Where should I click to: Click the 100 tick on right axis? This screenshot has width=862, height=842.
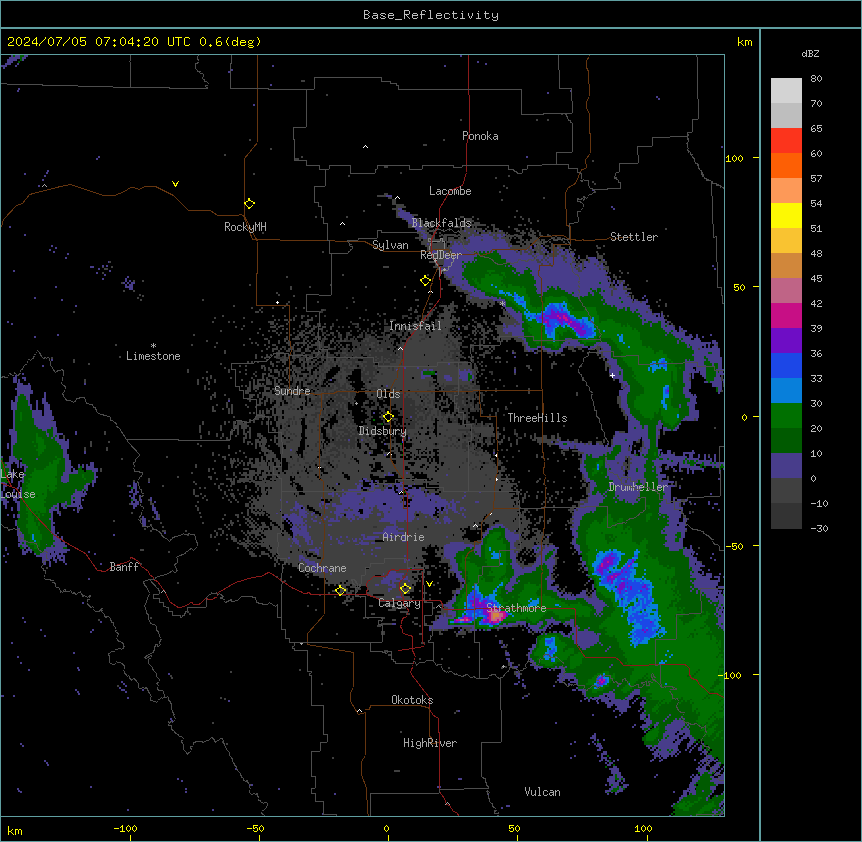[734, 158]
